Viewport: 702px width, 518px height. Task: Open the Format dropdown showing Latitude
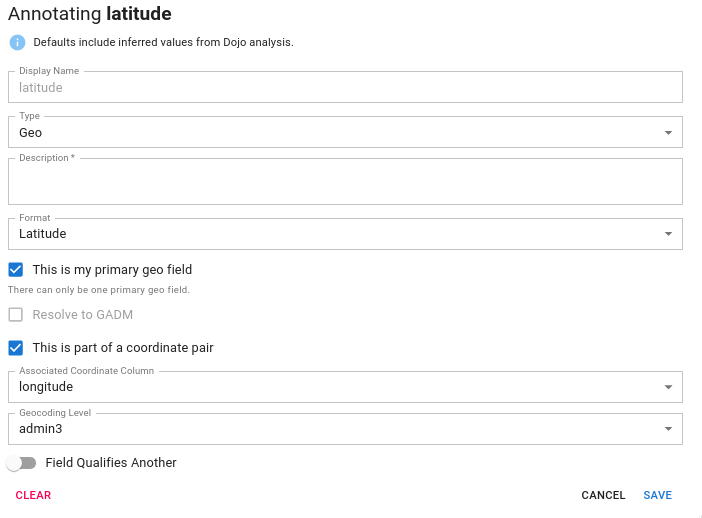pyautogui.click(x=345, y=234)
